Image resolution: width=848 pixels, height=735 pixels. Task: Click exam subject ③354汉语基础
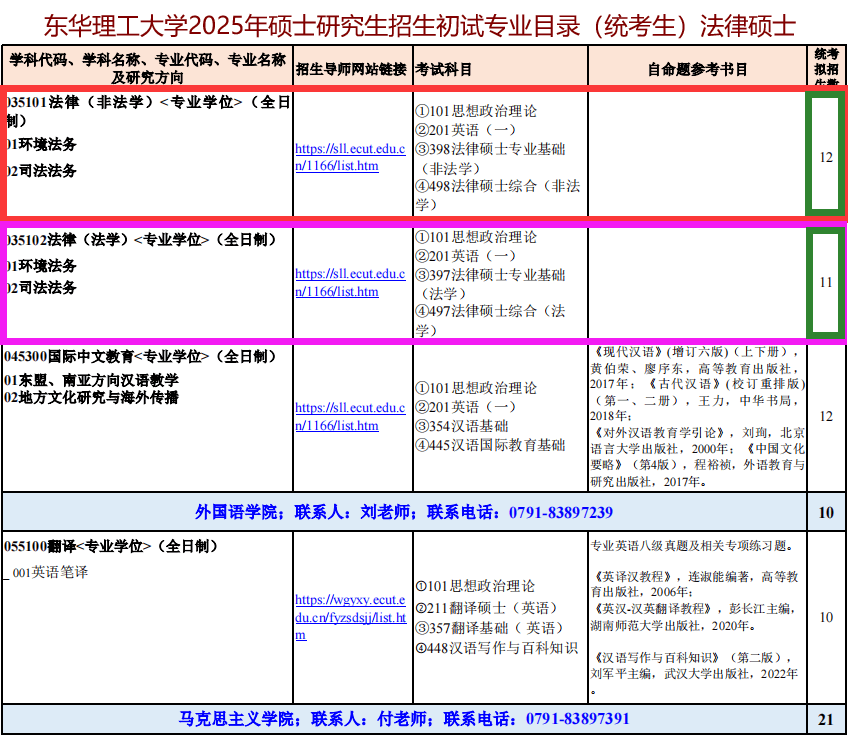click(462, 426)
